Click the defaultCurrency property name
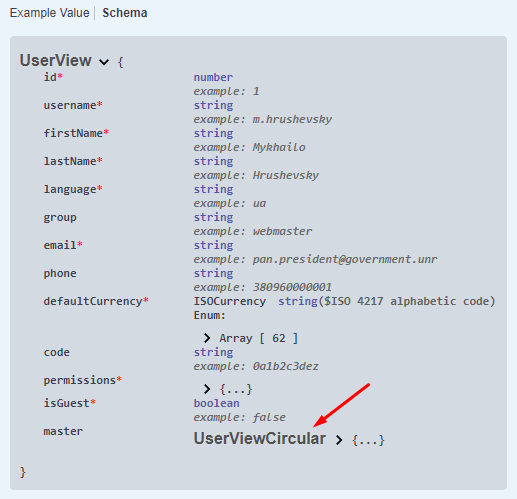The width and height of the screenshot is (517, 499). coord(93,301)
